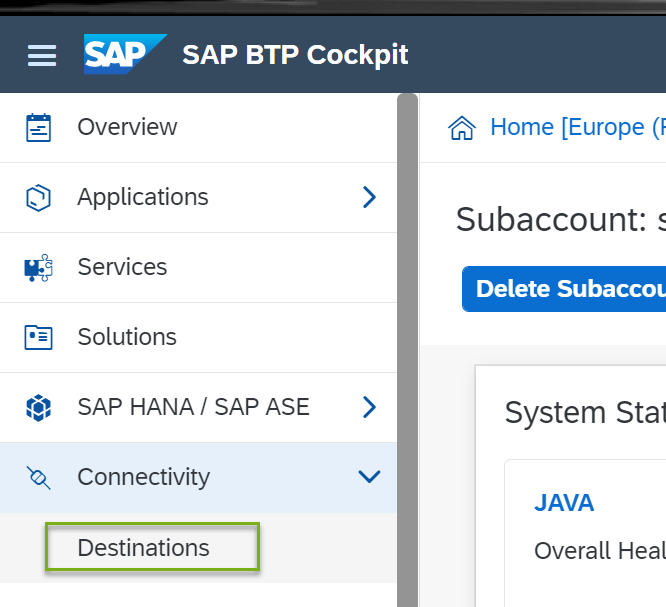Click the Applications cube icon
Screen dimensions: 666x607
38,198
